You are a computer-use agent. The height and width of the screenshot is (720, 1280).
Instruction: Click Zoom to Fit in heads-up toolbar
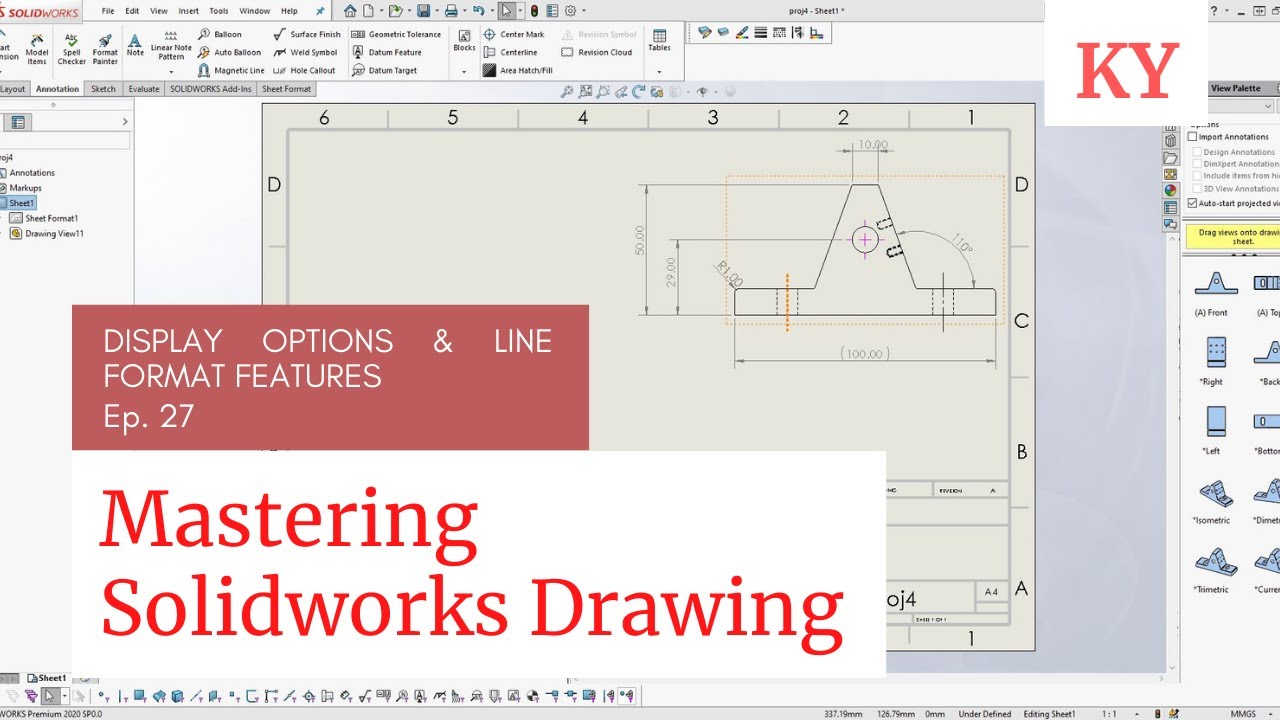(567, 91)
